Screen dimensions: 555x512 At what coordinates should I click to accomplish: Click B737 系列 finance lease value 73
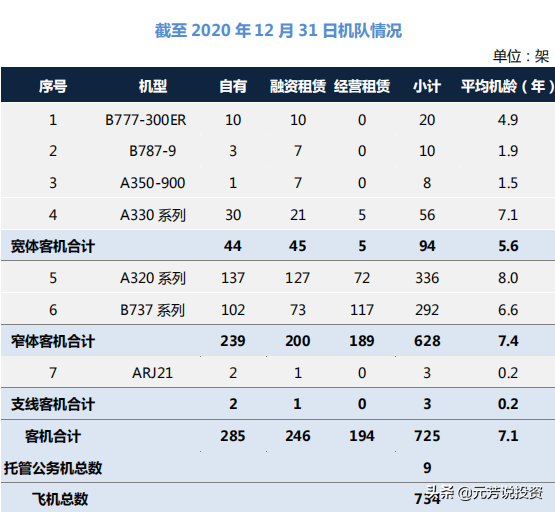(x=298, y=310)
